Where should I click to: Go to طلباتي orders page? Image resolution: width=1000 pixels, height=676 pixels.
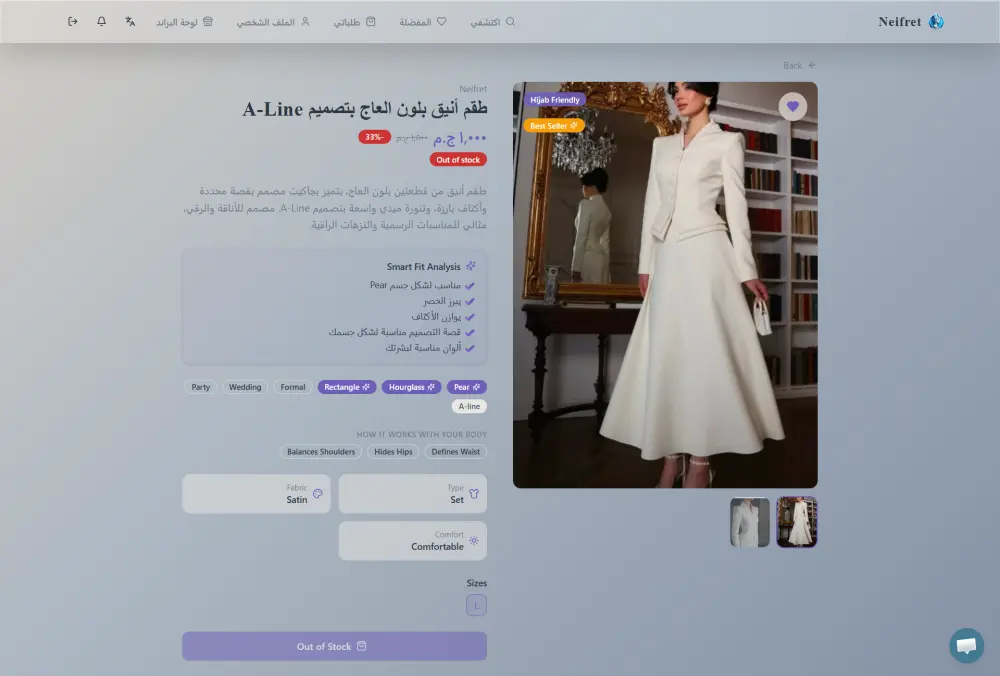click(x=355, y=22)
